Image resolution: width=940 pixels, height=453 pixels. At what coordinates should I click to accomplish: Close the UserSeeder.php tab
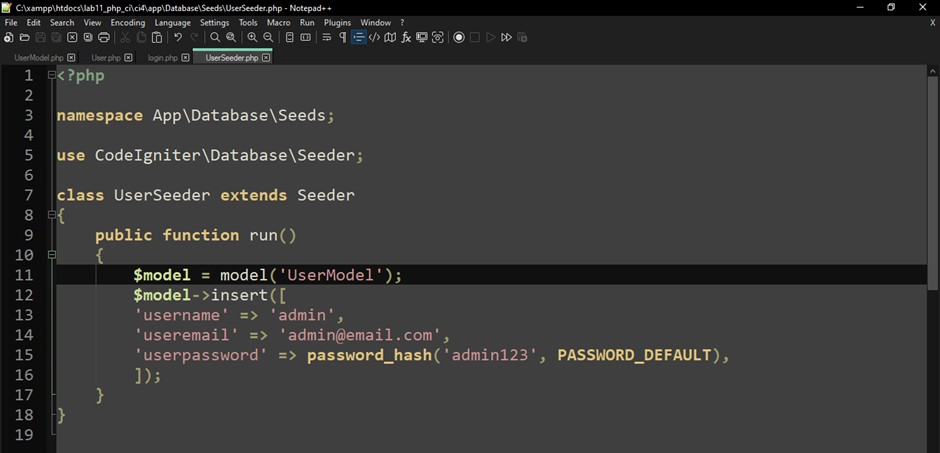pos(266,58)
